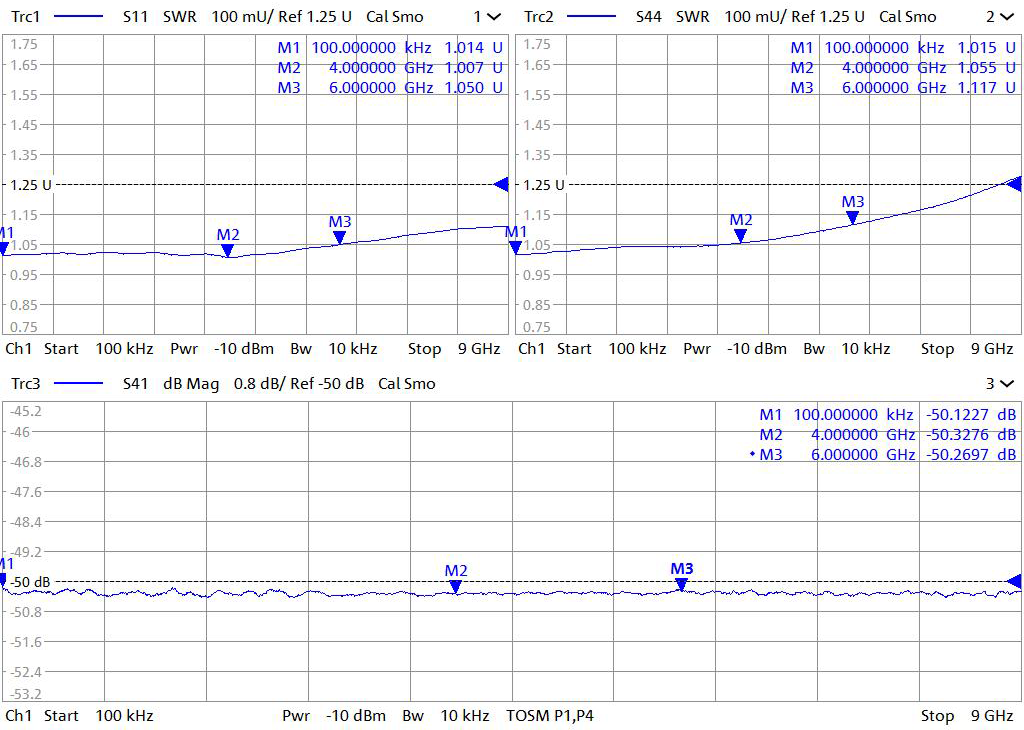Click Bw 10 kHz under the S11 diagram
This screenshot has width=1024, height=730.
tap(334, 349)
